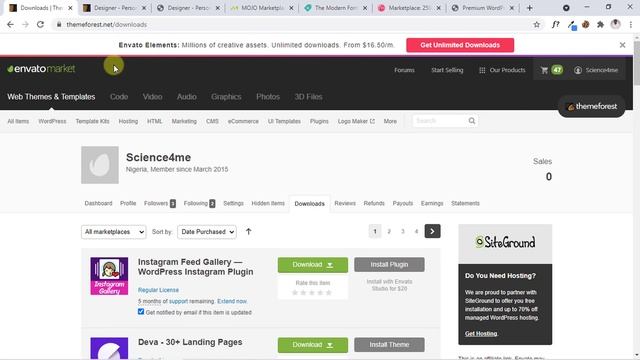Switch to the Dashboard tab
Screen dimensions: 640x360
click(98, 203)
